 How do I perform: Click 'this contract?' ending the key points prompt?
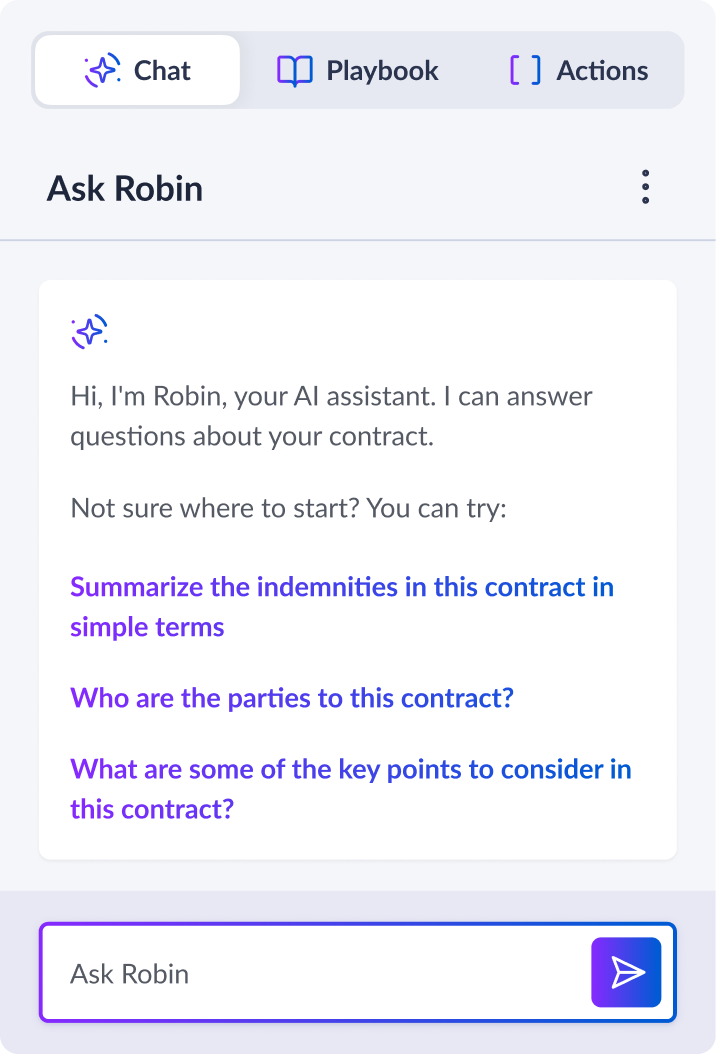click(x=151, y=808)
